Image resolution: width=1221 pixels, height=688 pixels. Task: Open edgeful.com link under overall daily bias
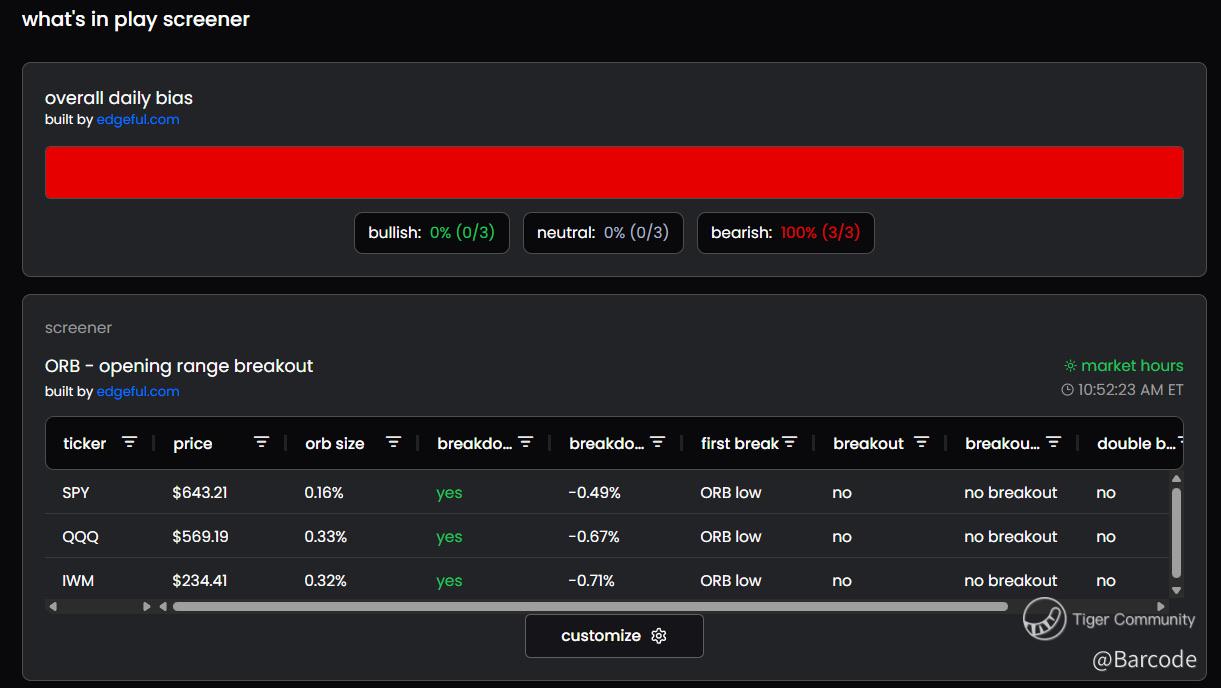(138, 120)
